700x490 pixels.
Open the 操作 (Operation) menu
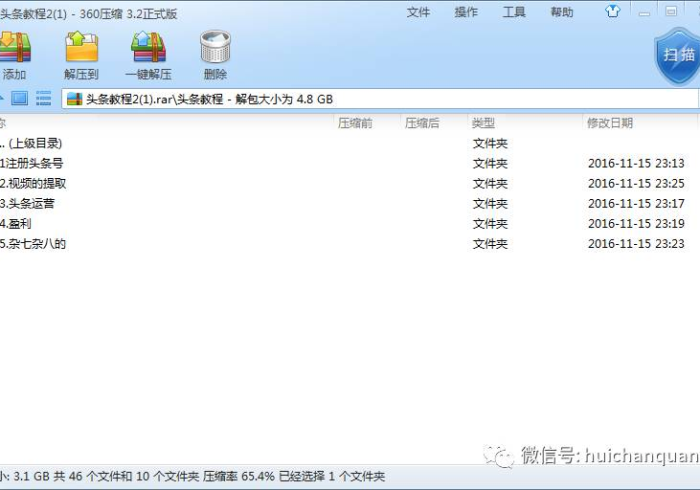click(x=466, y=12)
